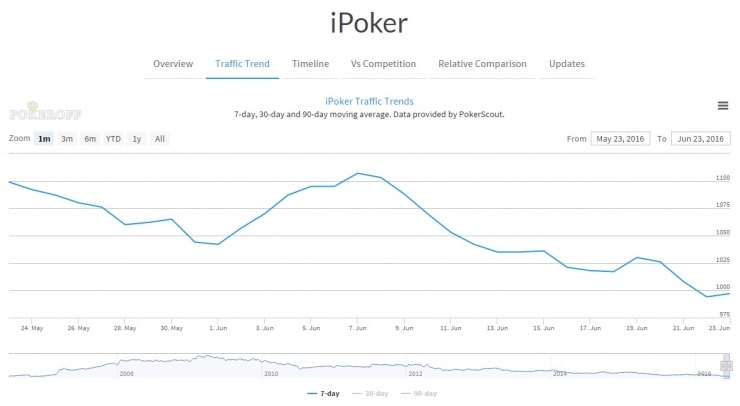
Task: Toggle the 90-day series in legend
Action: coord(419,393)
